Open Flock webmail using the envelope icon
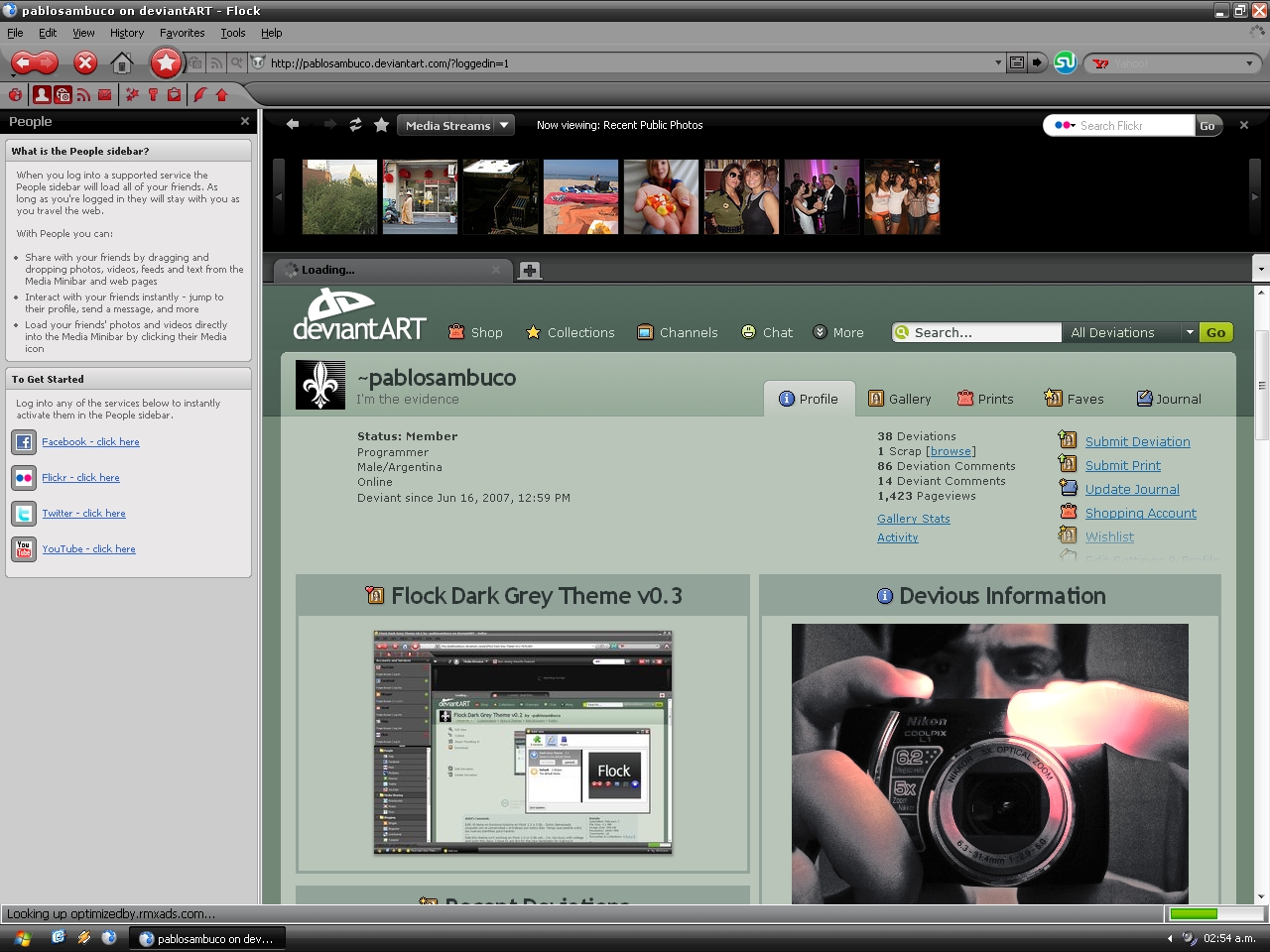This screenshot has width=1270, height=952. tap(104, 95)
